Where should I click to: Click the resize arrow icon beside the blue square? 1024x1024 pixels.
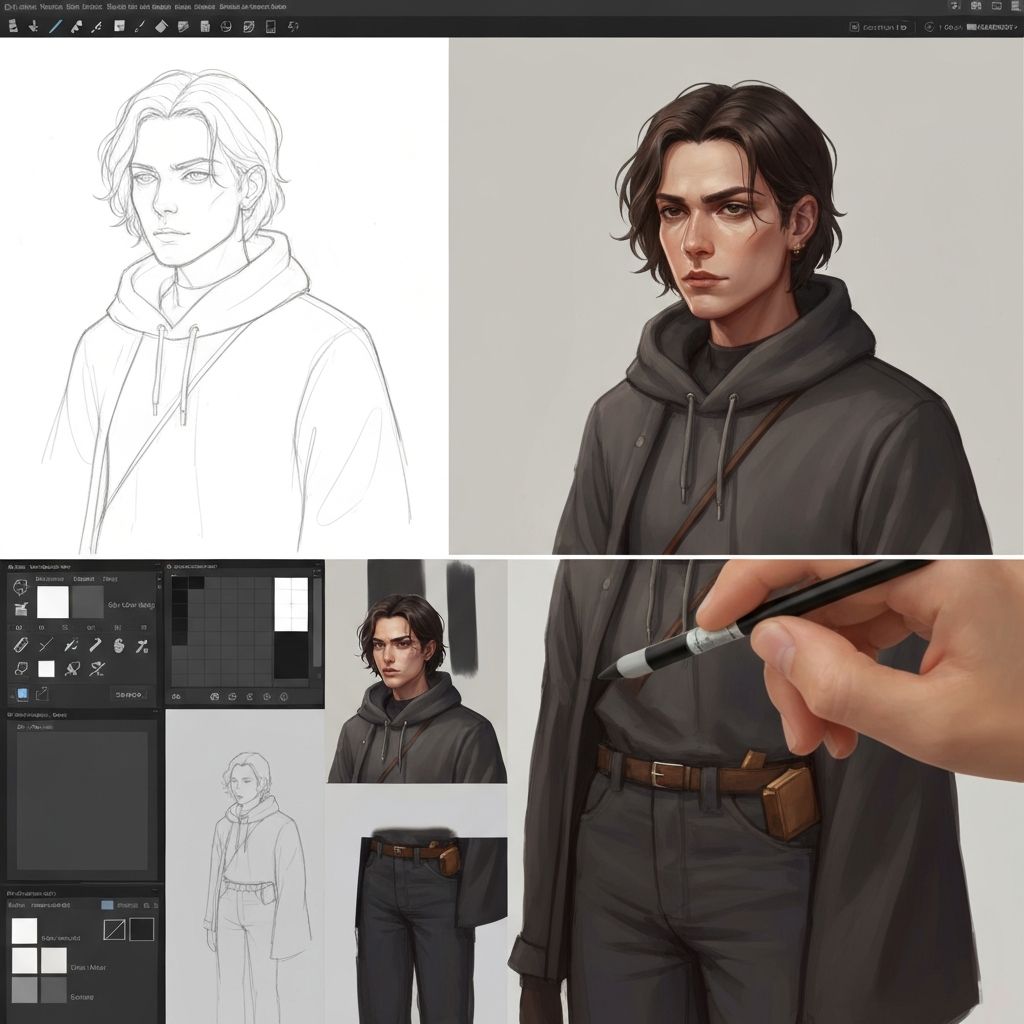(43, 694)
